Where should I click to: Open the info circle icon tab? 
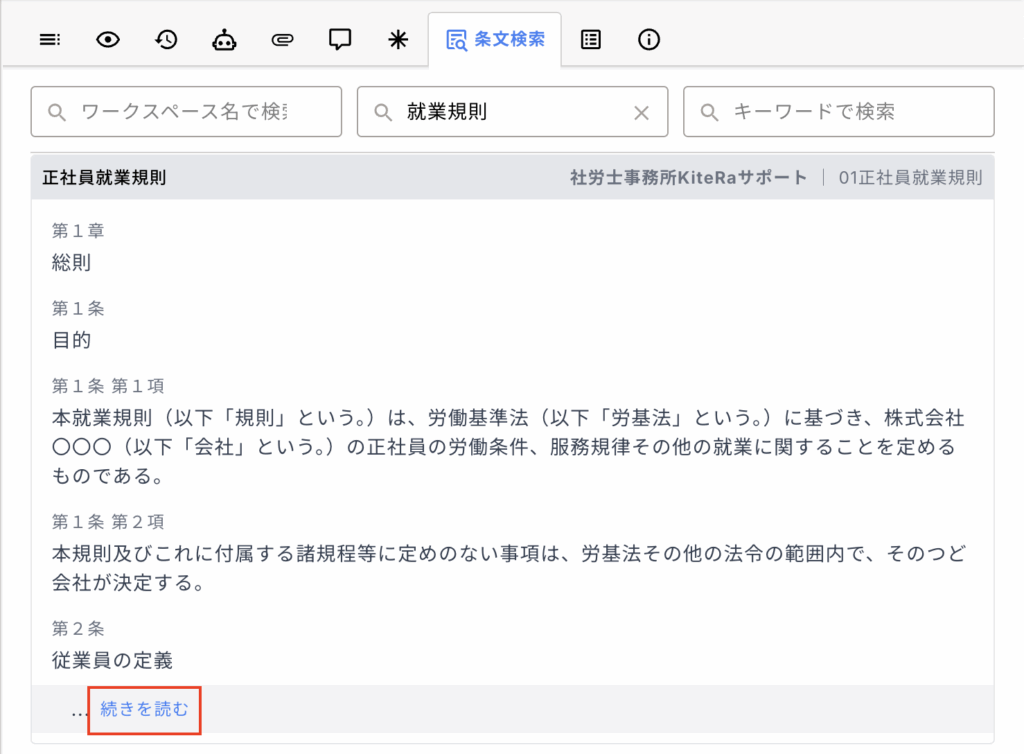point(649,40)
